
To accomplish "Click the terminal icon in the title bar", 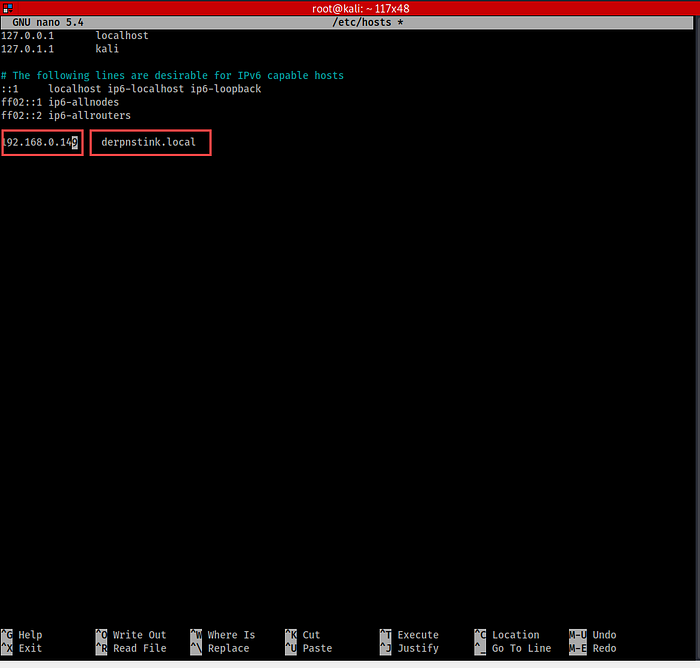I will [7, 8].
